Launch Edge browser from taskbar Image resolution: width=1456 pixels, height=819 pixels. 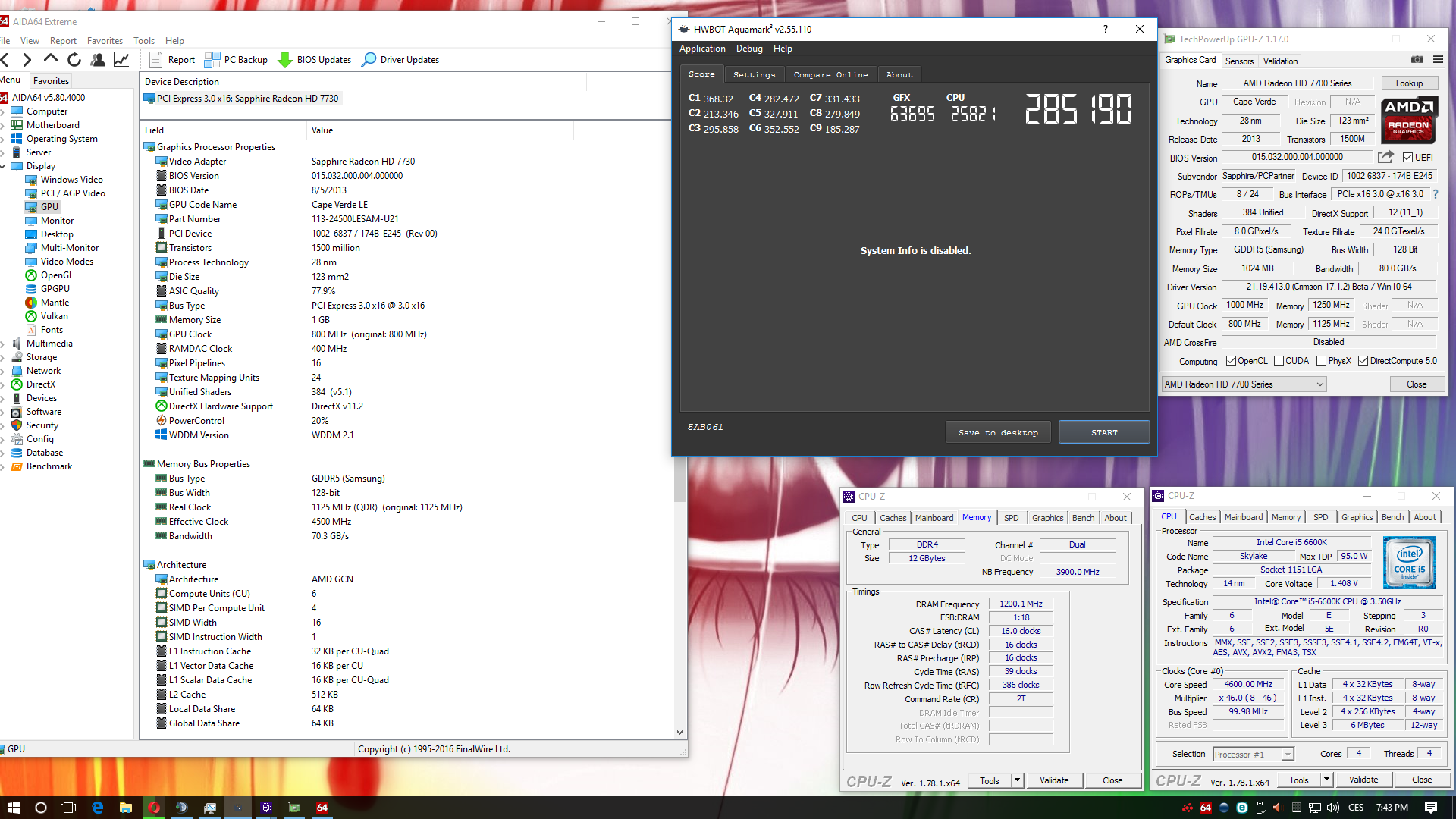click(98, 808)
